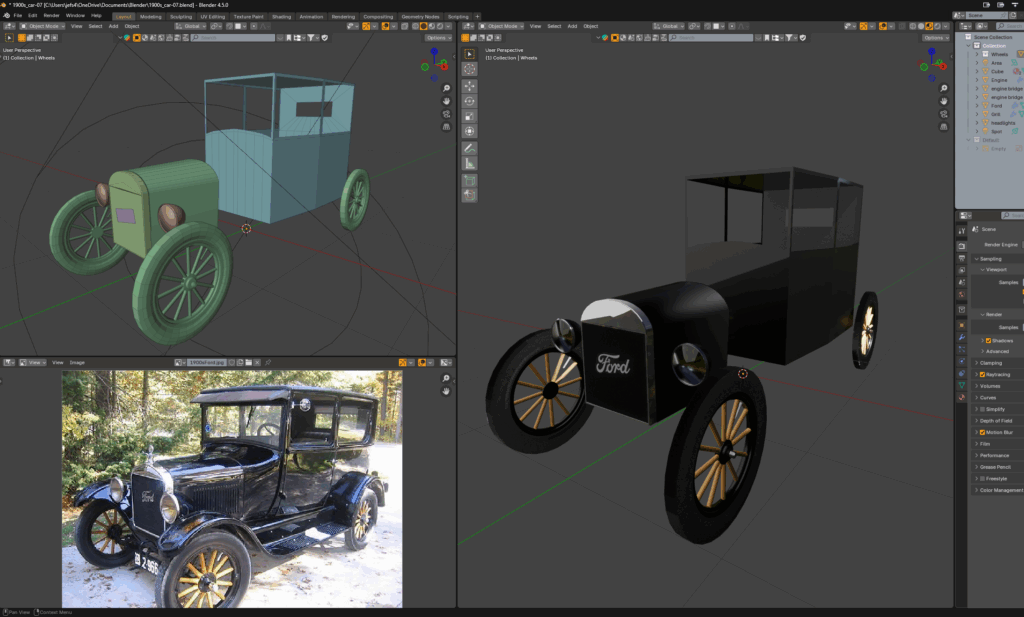Switch to the Shading workspace tab
Image resolution: width=1024 pixels, height=617 pixels.
click(281, 17)
